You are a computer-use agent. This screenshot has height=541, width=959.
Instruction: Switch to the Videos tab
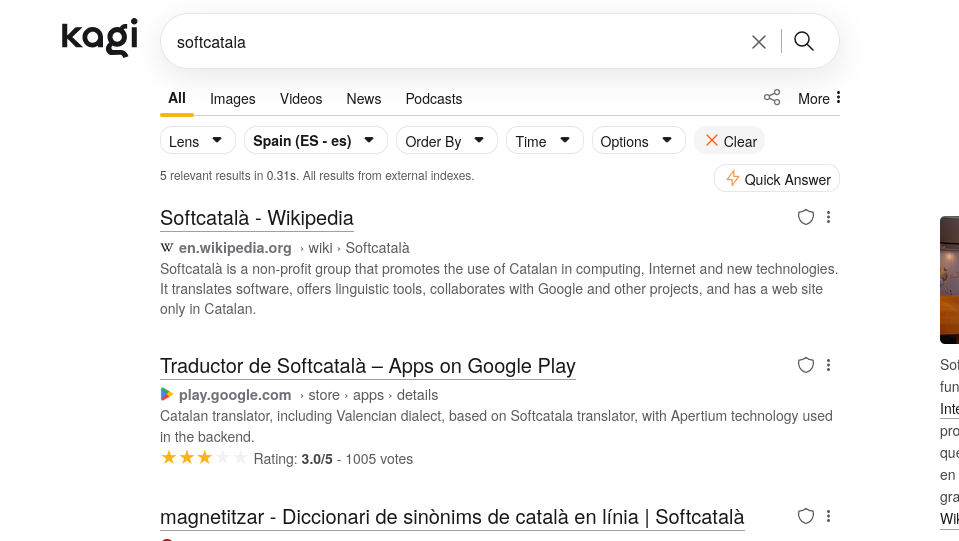[301, 99]
